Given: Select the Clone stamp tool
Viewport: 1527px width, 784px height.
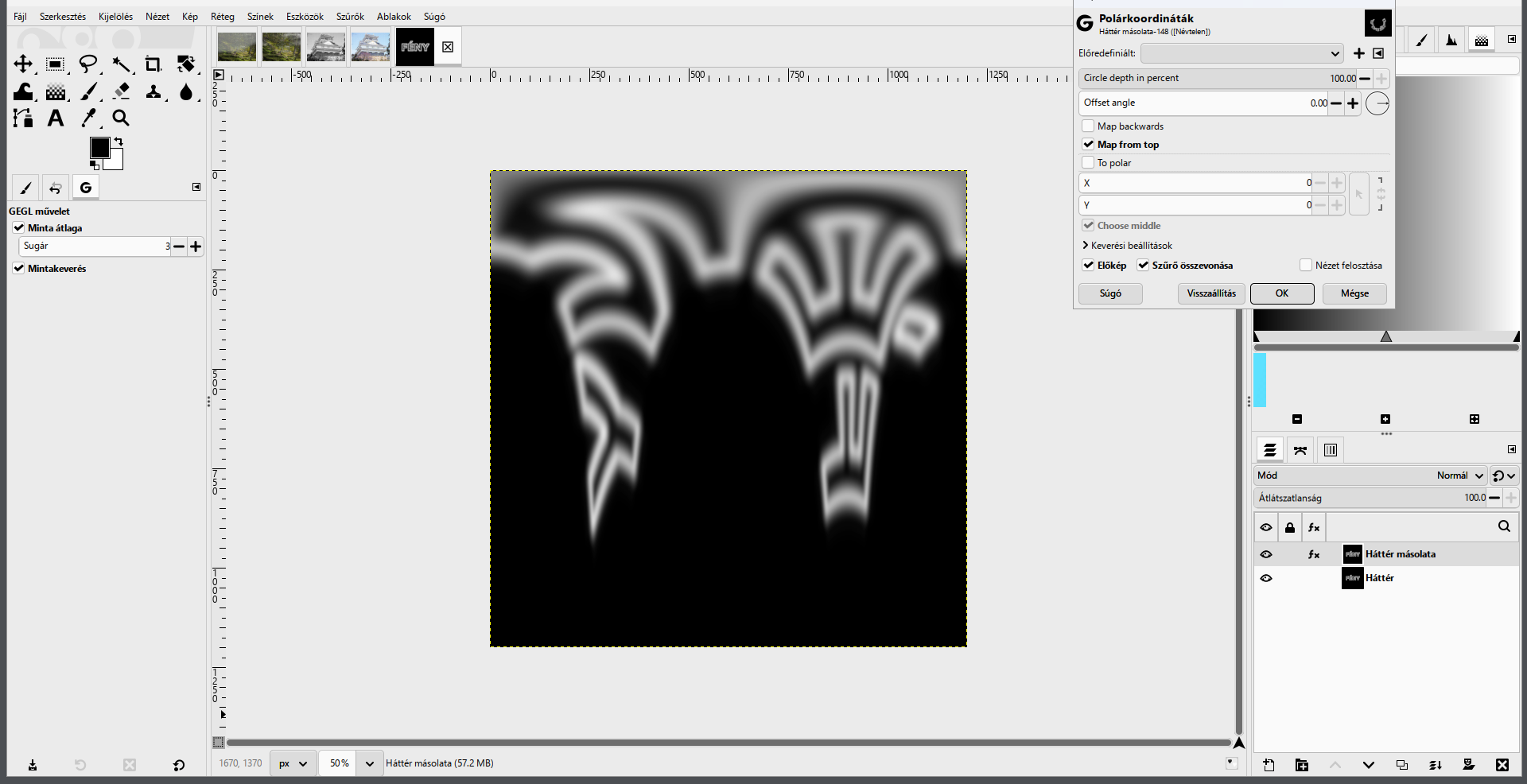Looking at the screenshot, I should pos(153,91).
